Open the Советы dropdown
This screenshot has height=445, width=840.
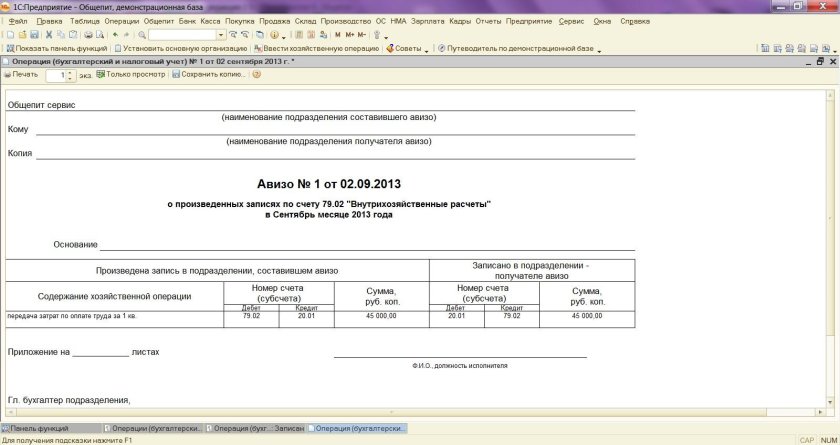[406, 48]
